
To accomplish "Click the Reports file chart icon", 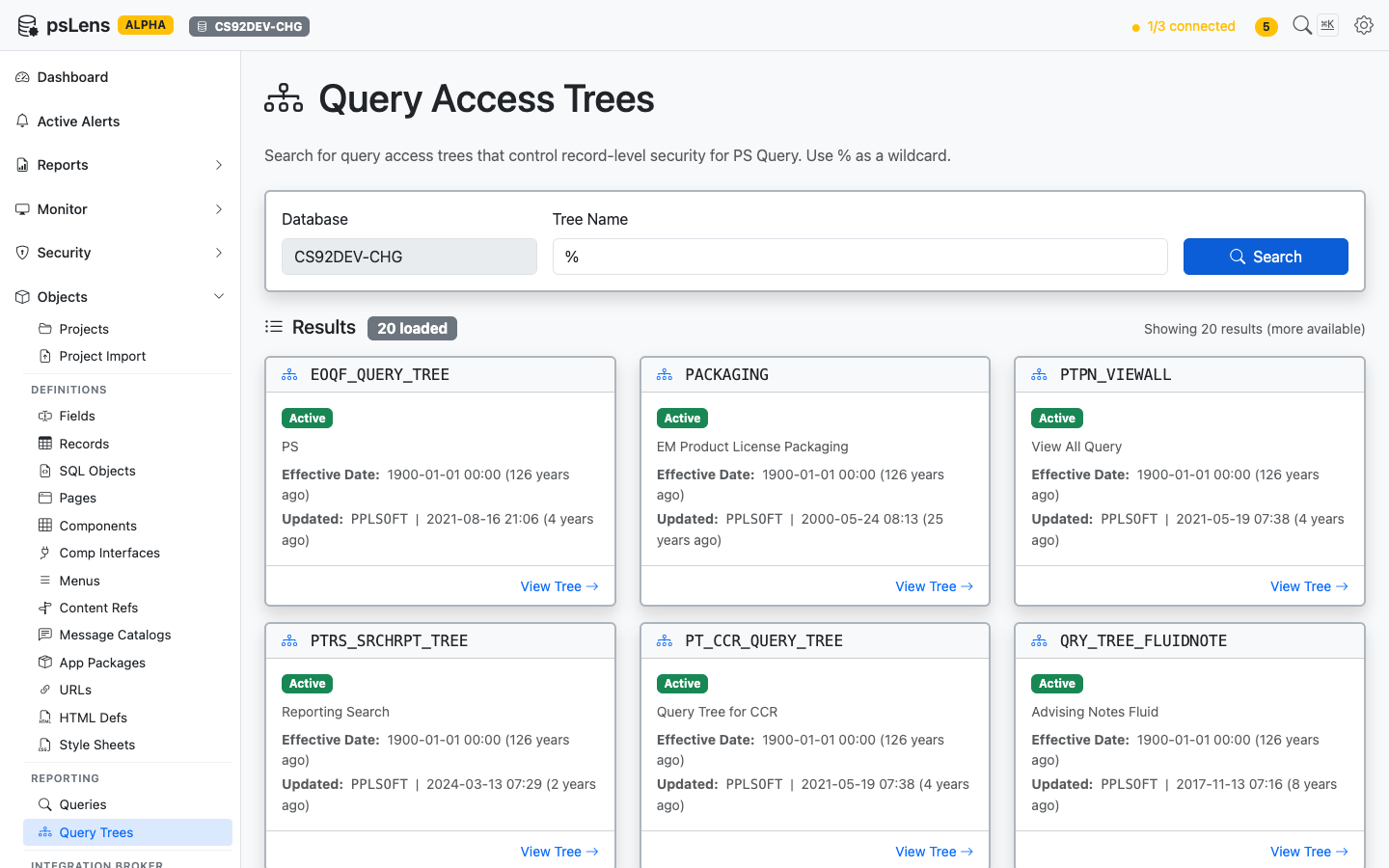I will pyautogui.click(x=22, y=165).
